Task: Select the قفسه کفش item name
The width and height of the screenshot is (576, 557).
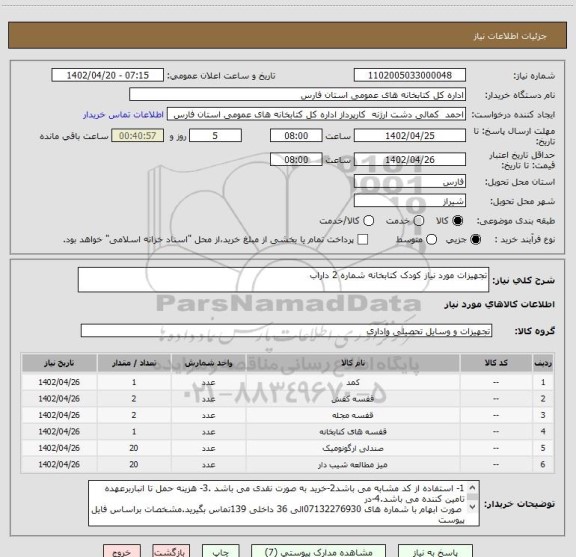Action: pos(353,399)
